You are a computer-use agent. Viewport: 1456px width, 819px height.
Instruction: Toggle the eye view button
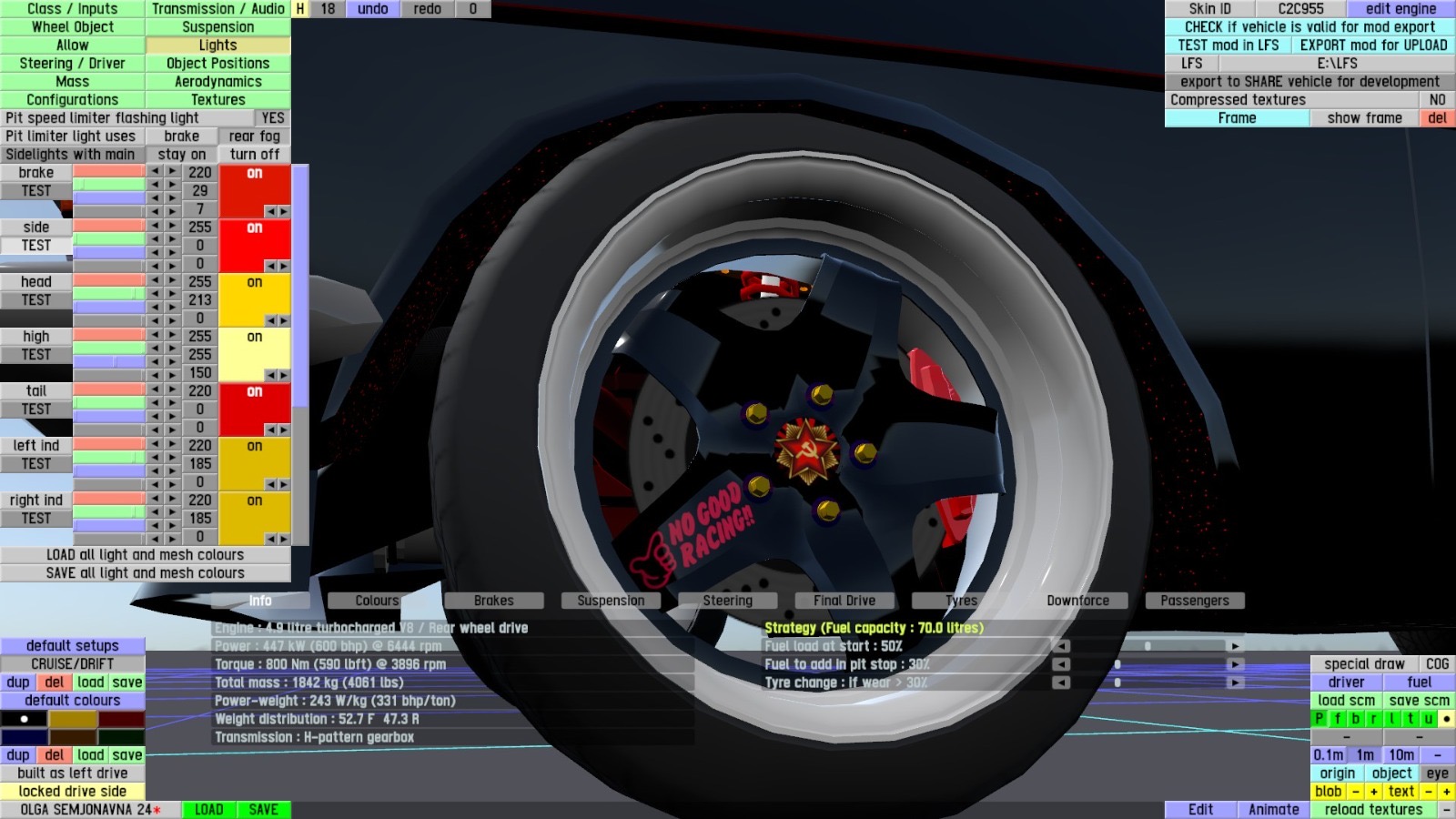click(x=1438, y=773)
